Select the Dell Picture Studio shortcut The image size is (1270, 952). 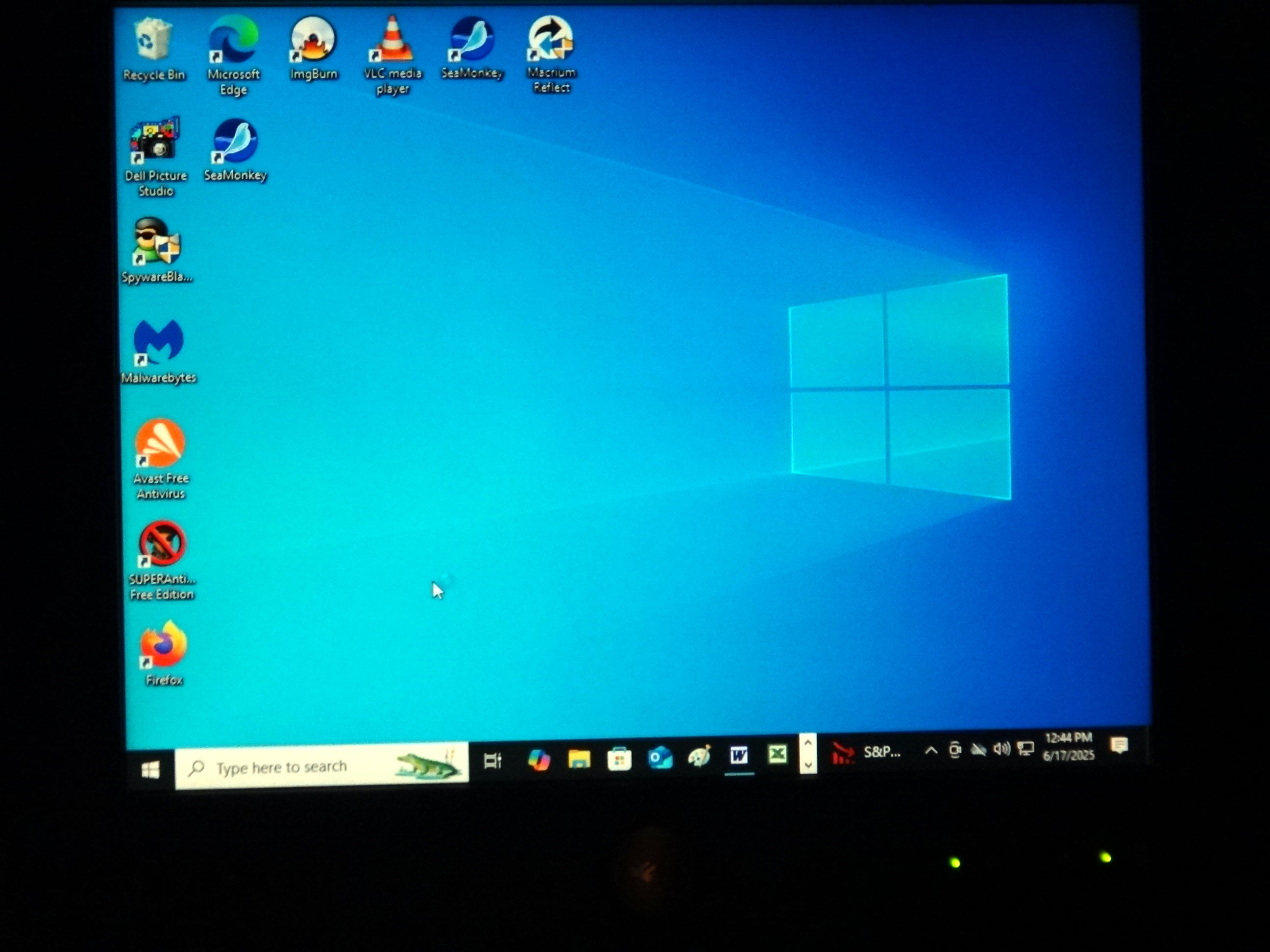[156, 157]
